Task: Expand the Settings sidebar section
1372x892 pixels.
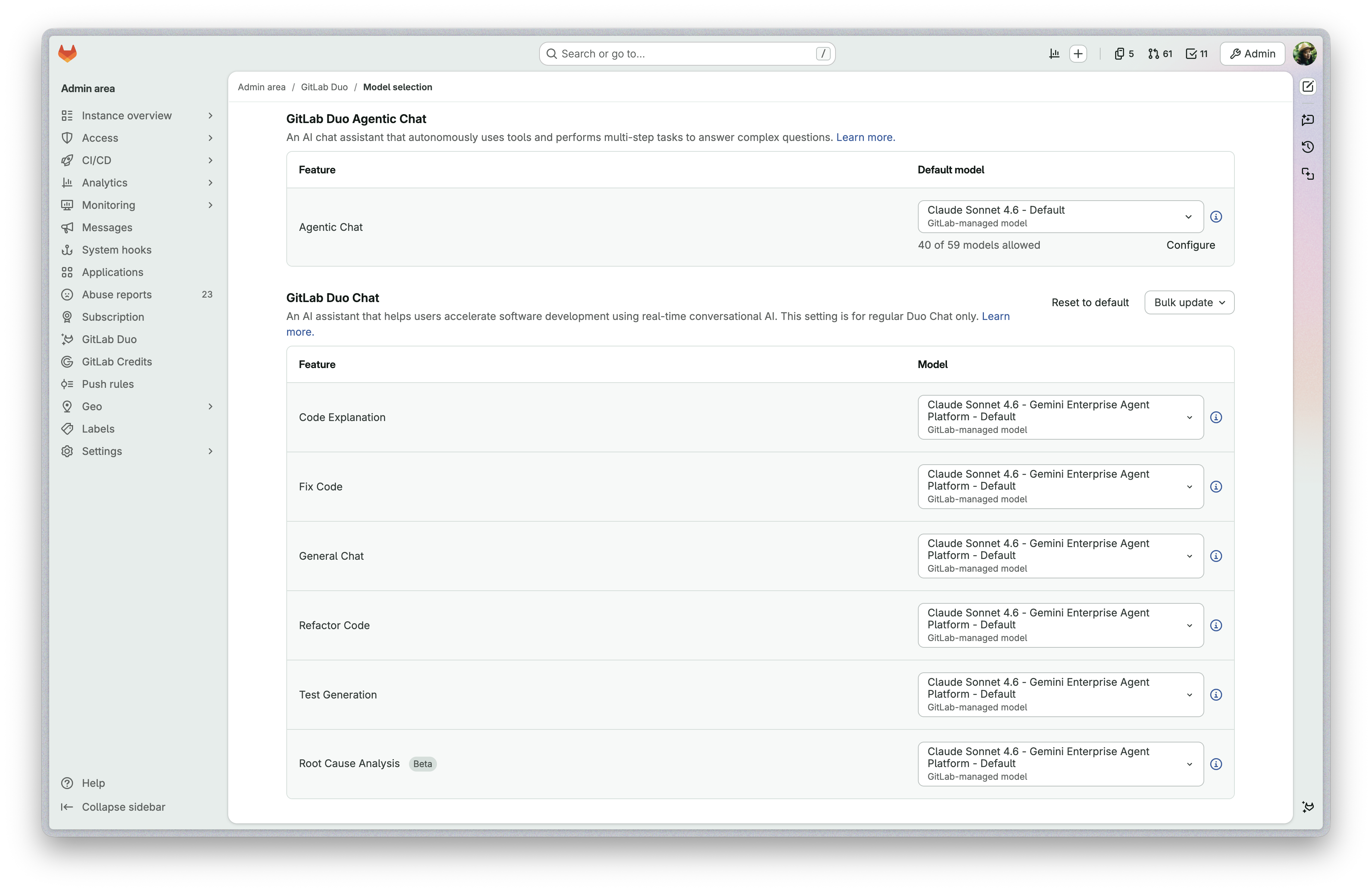Action: pyautogui.click(x=138, y=452)
